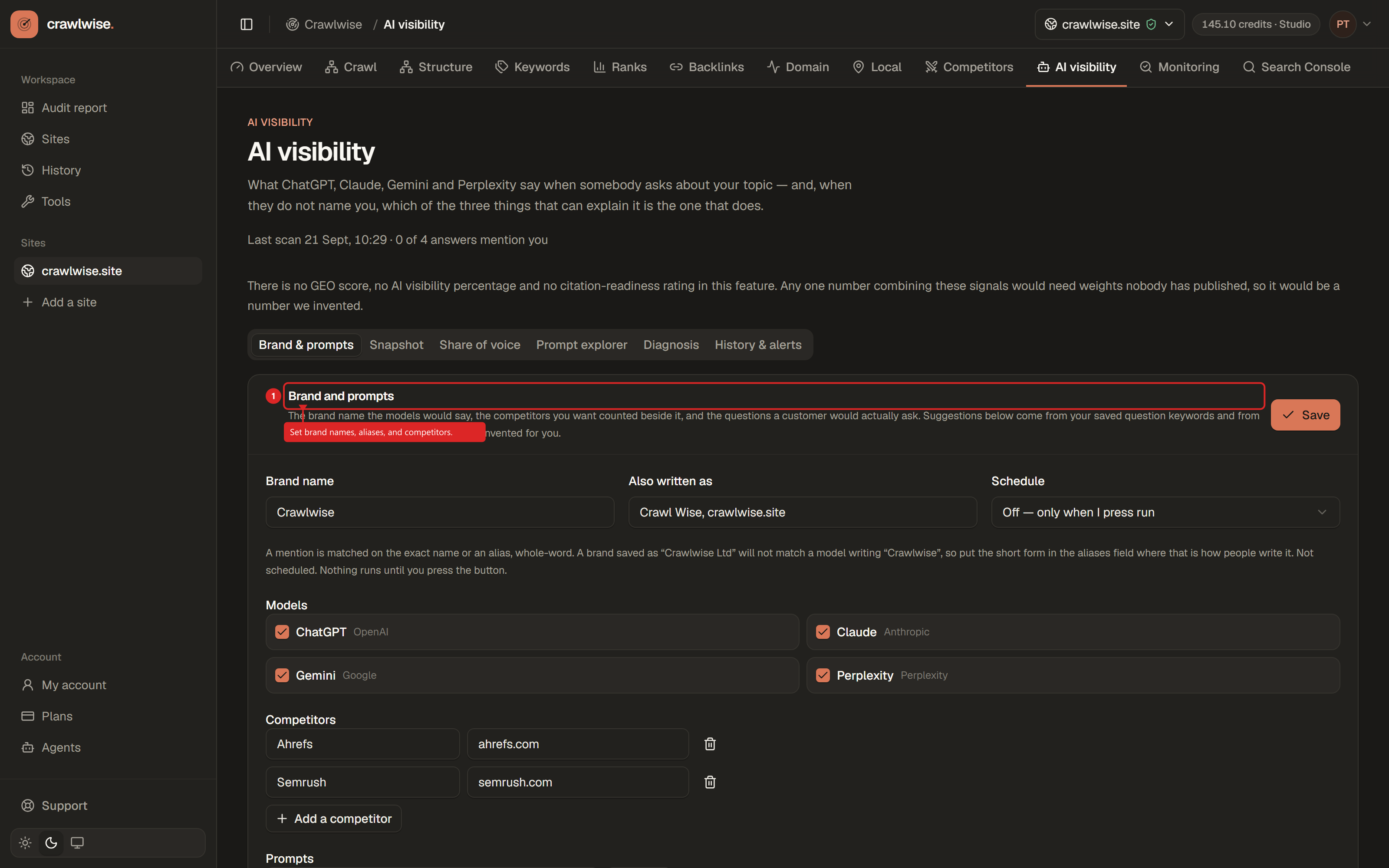1389x868 pixels.
Task: Open Tools in sidebar
Action: click(x=108, y=201)
